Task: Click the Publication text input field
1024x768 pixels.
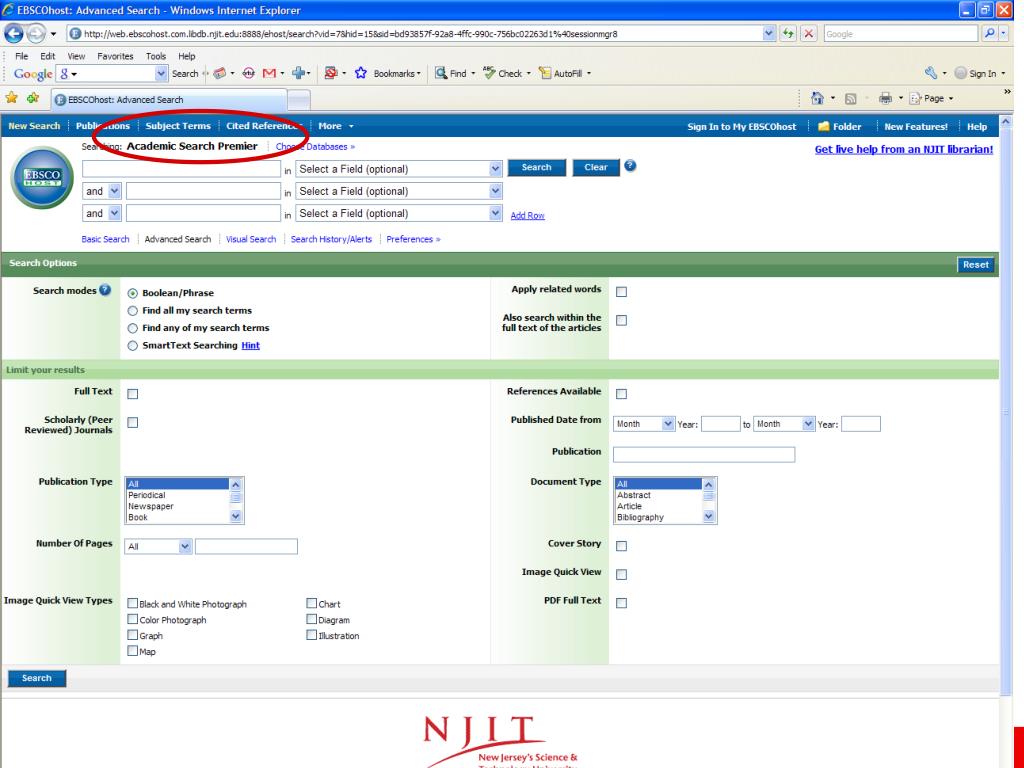Action: point(704,455)
